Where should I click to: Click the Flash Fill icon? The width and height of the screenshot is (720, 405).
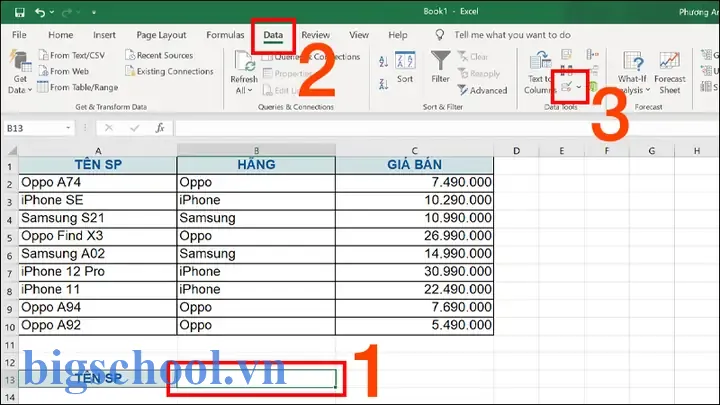click(x=567, y=55)
